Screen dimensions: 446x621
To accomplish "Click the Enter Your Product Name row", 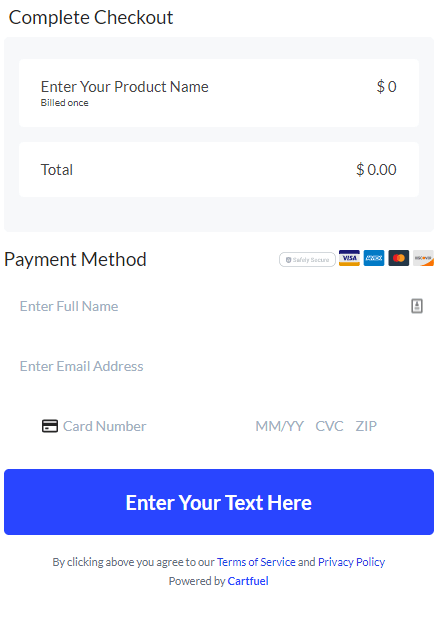I will (x=219, y=93).
